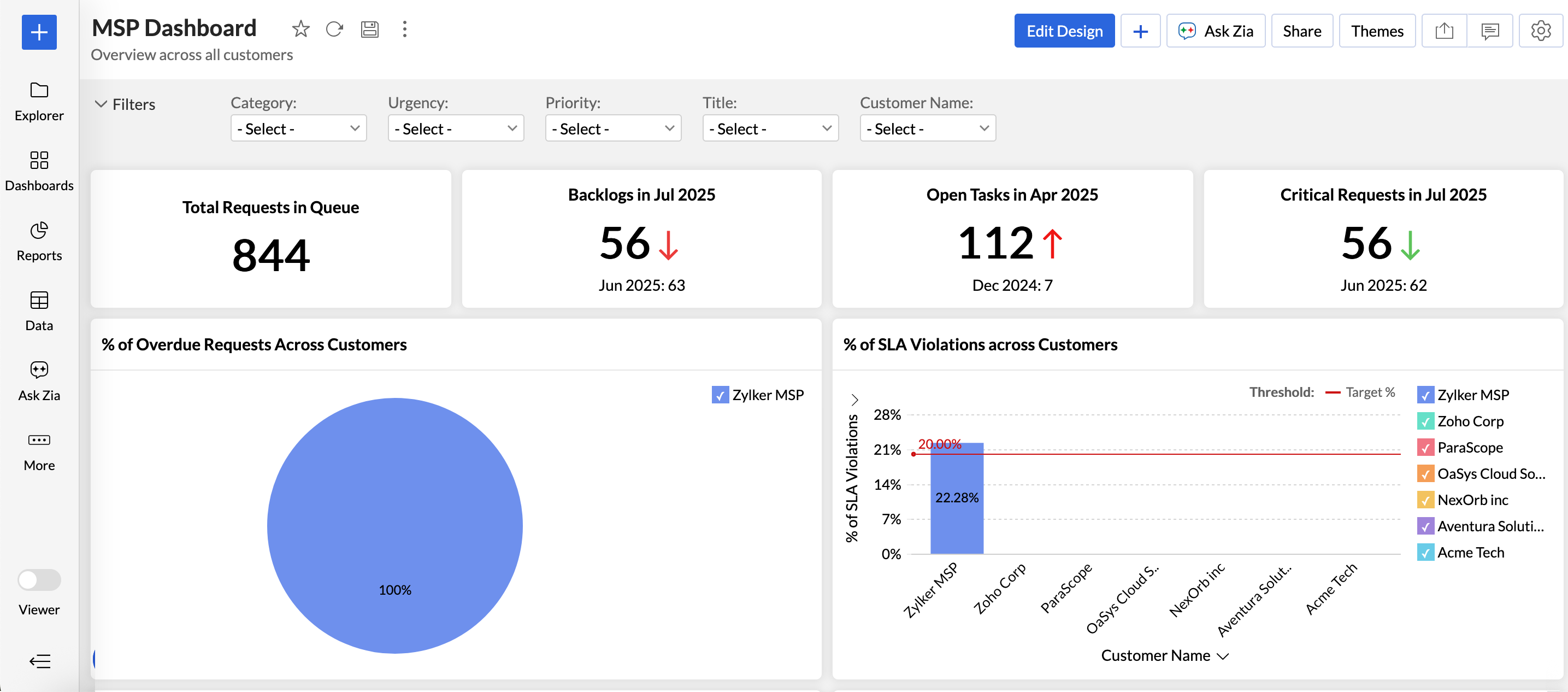
Task: Open the Customer Name filter dropdown
Action: [x=927, y=128]
